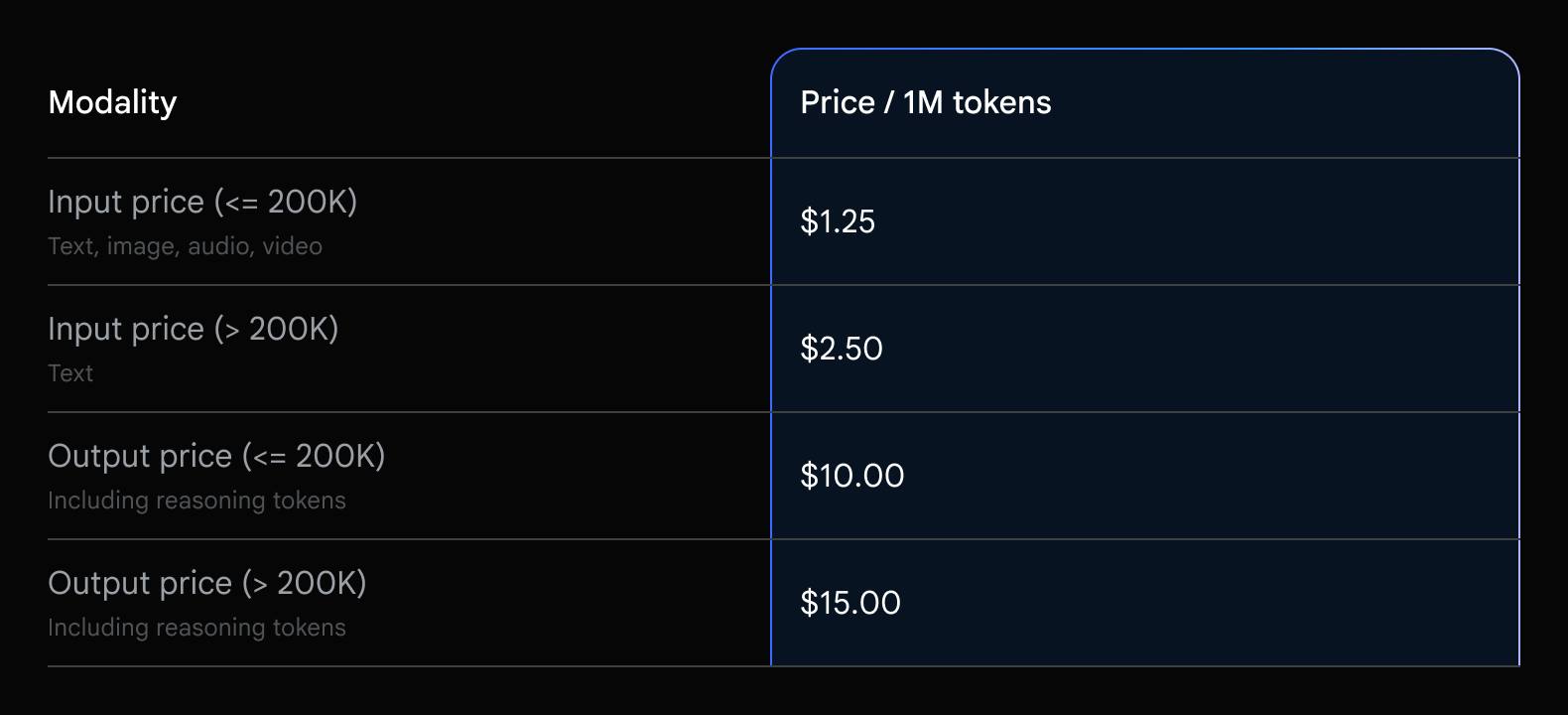Click the $15.00 price value

[x=850, y=603]
